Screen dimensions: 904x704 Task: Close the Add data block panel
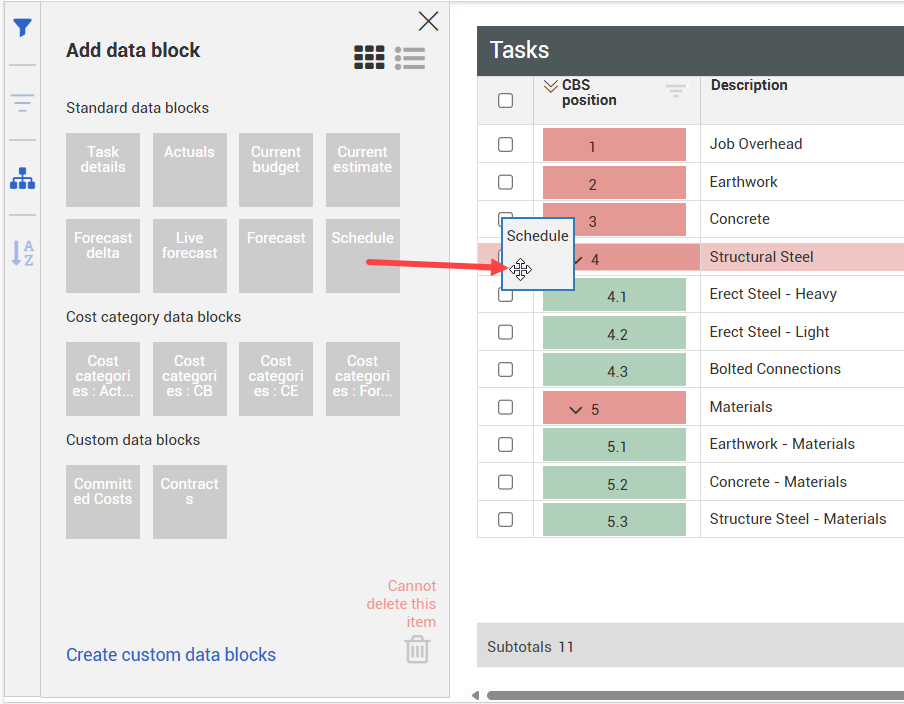pyautogui.click(x=428, y=21)
